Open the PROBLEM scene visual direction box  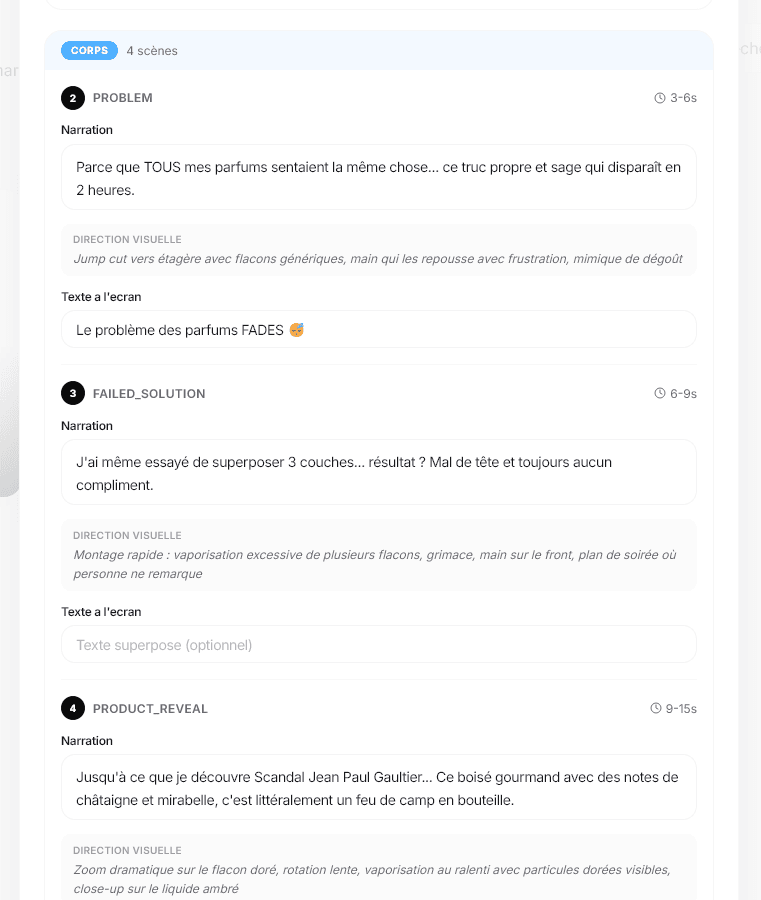pos(378,250)
